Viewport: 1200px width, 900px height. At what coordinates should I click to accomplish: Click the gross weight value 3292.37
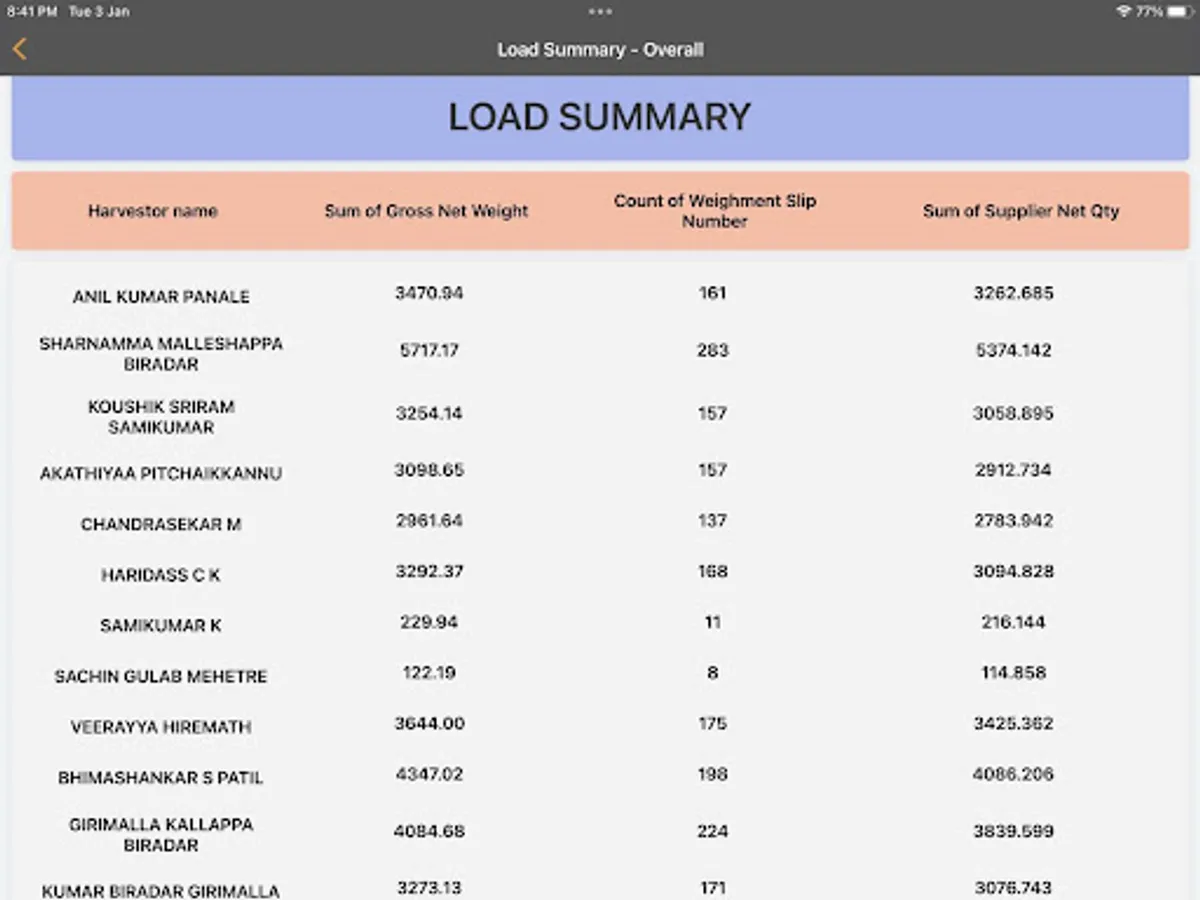coord(429,572)
